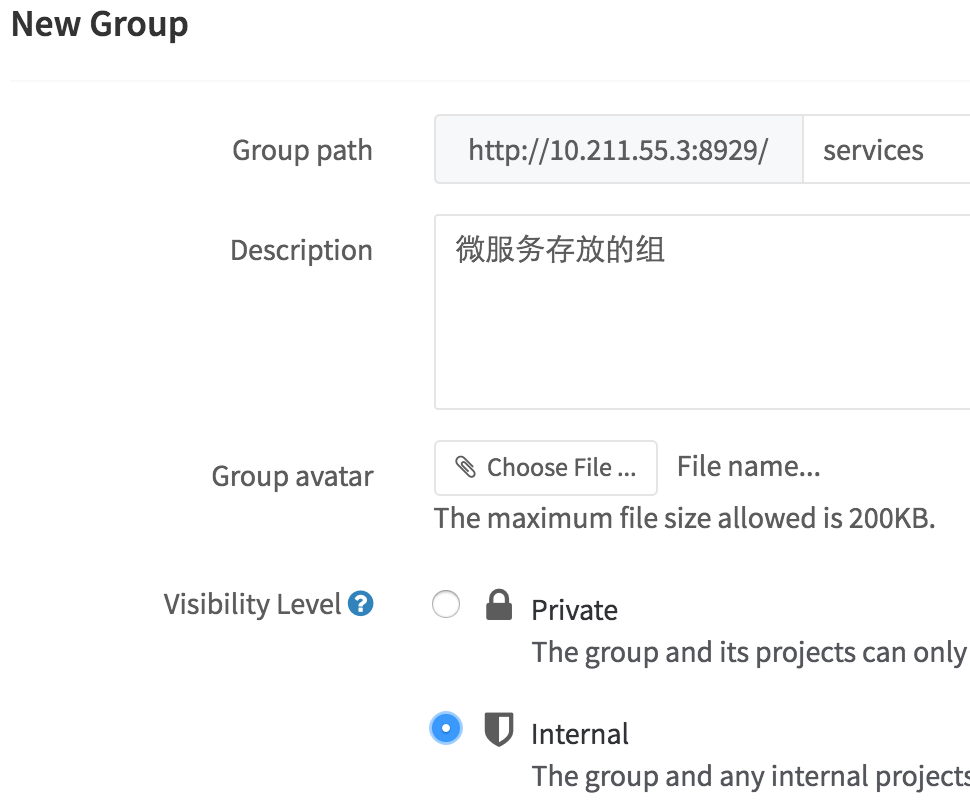Click the http://10.211.55.3:8929/ URL prefix box
Image resolution: width=970 pixels, height=812 pixels.
click(619, 150)
